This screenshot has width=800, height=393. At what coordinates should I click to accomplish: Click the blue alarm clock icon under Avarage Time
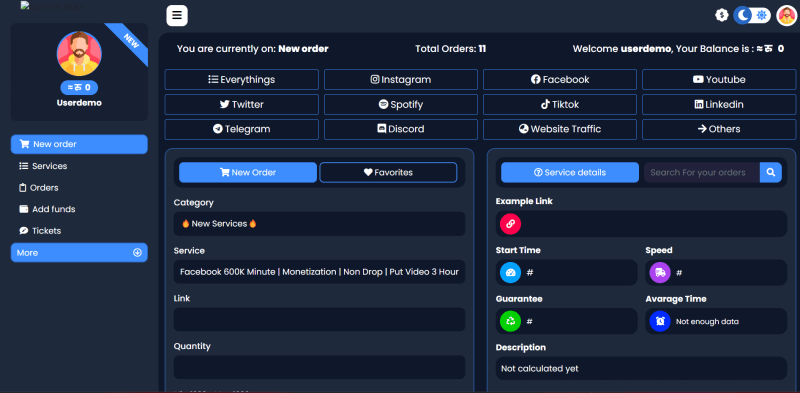pyautogui.click(x=660, y=322)
